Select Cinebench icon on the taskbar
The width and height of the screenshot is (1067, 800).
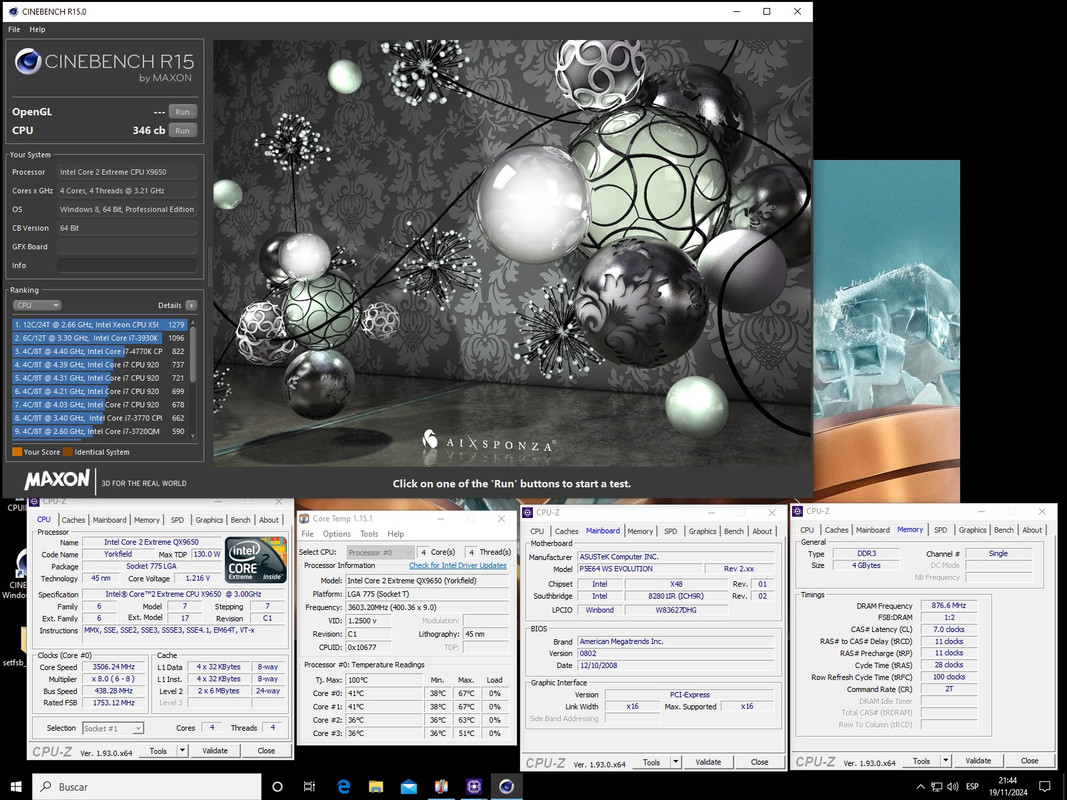506,786
